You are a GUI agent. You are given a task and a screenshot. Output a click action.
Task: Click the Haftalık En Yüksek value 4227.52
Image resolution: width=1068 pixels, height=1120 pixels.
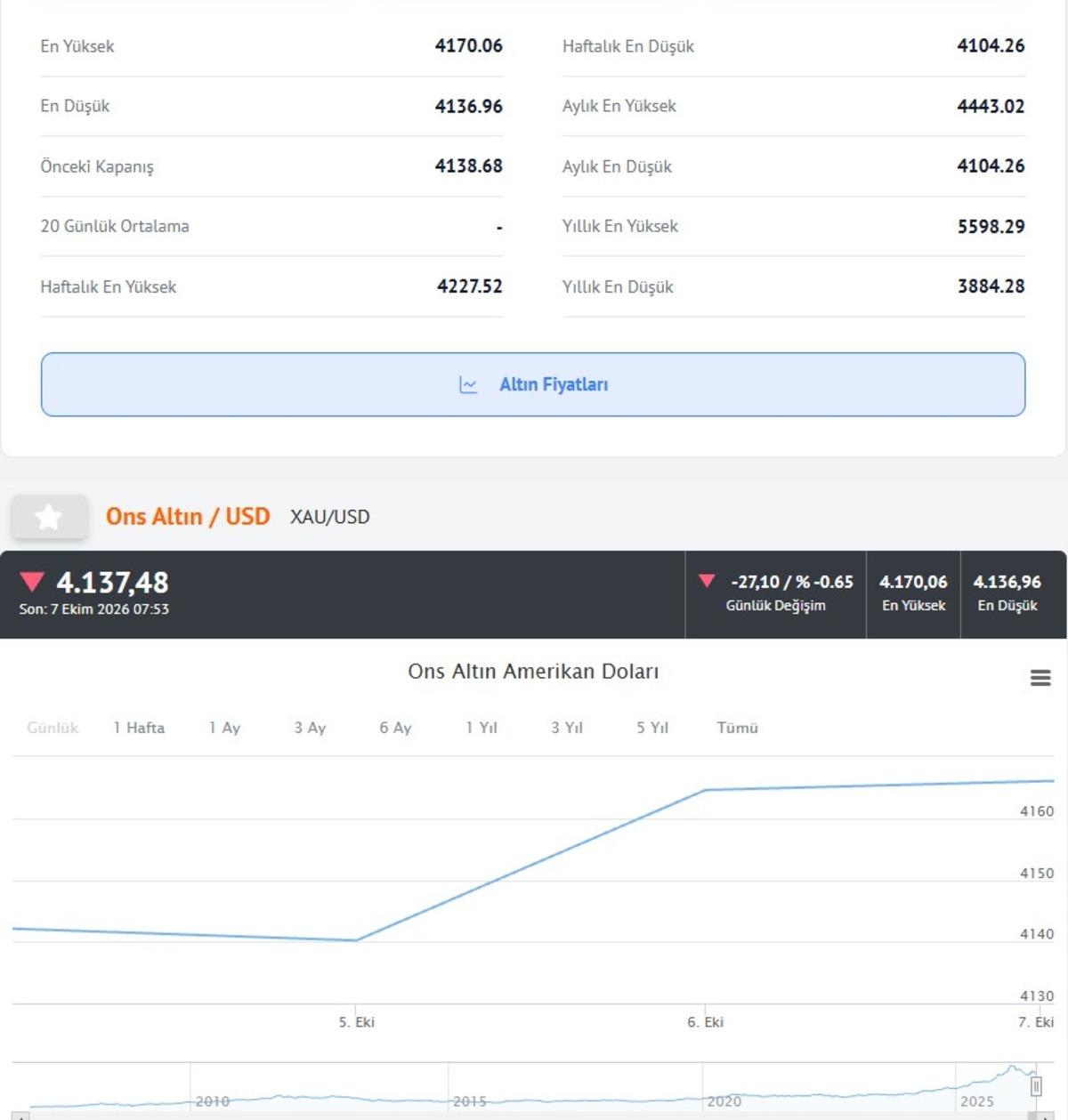coord(470,286)
